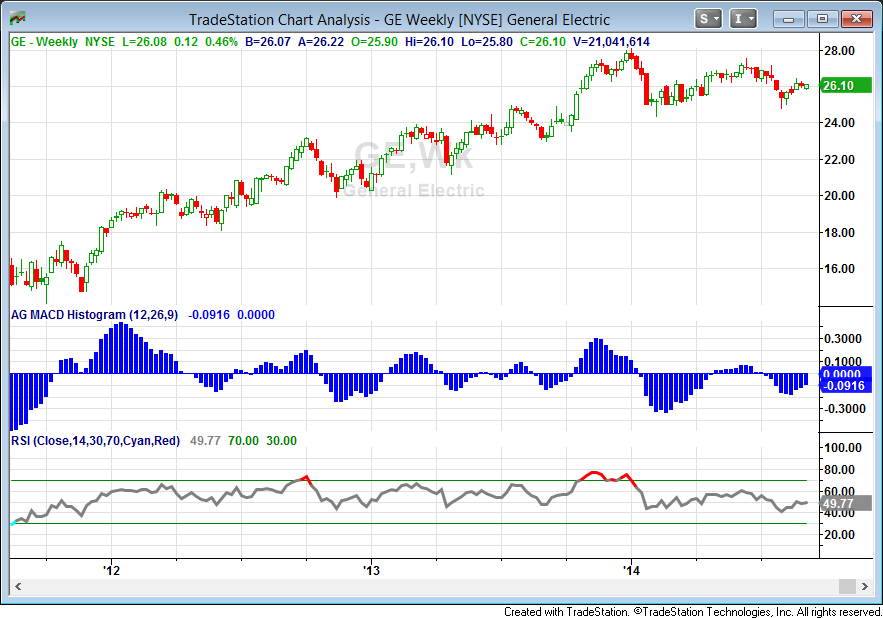The height and width of the screenshot is (618, 883).
Task: Select the RSI (Close,14,30,70,Cyan,Red) indicator label
Action: pyautogui.click(x=94, y=440)
